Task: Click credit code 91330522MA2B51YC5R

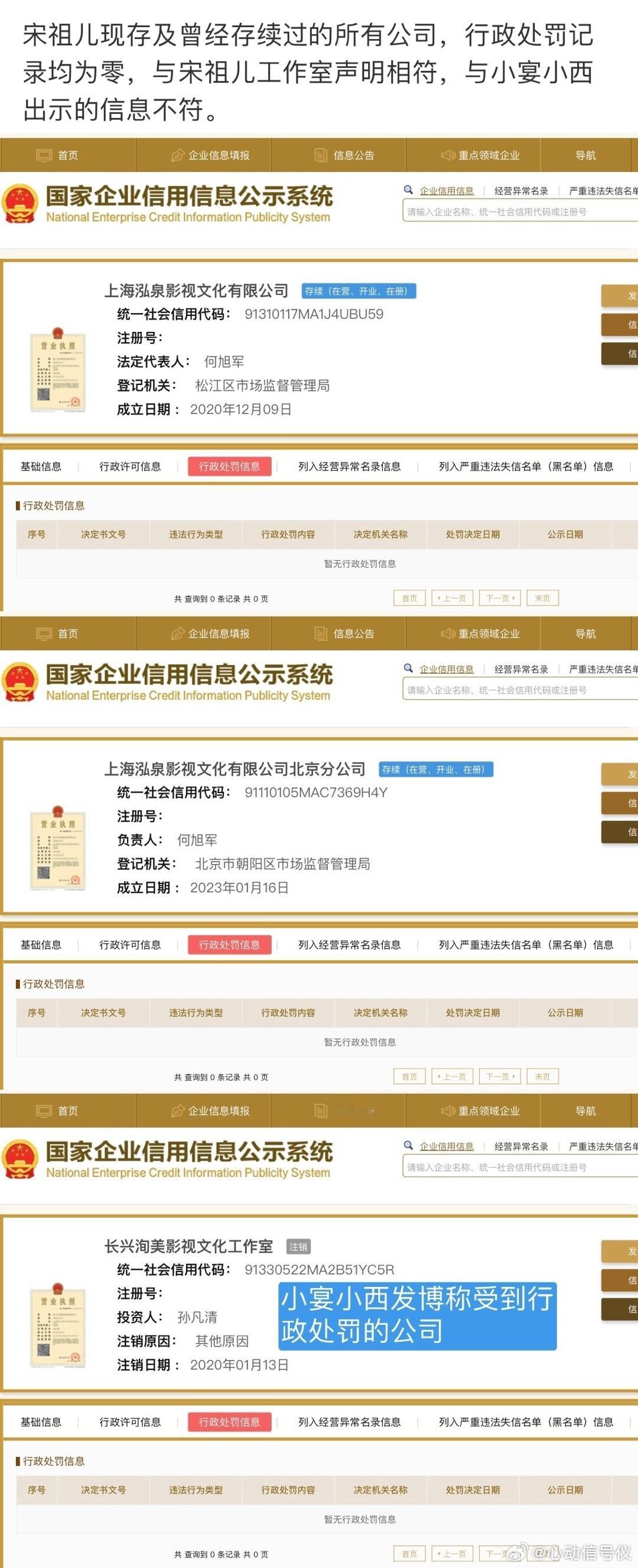Action: [319, 1270]
